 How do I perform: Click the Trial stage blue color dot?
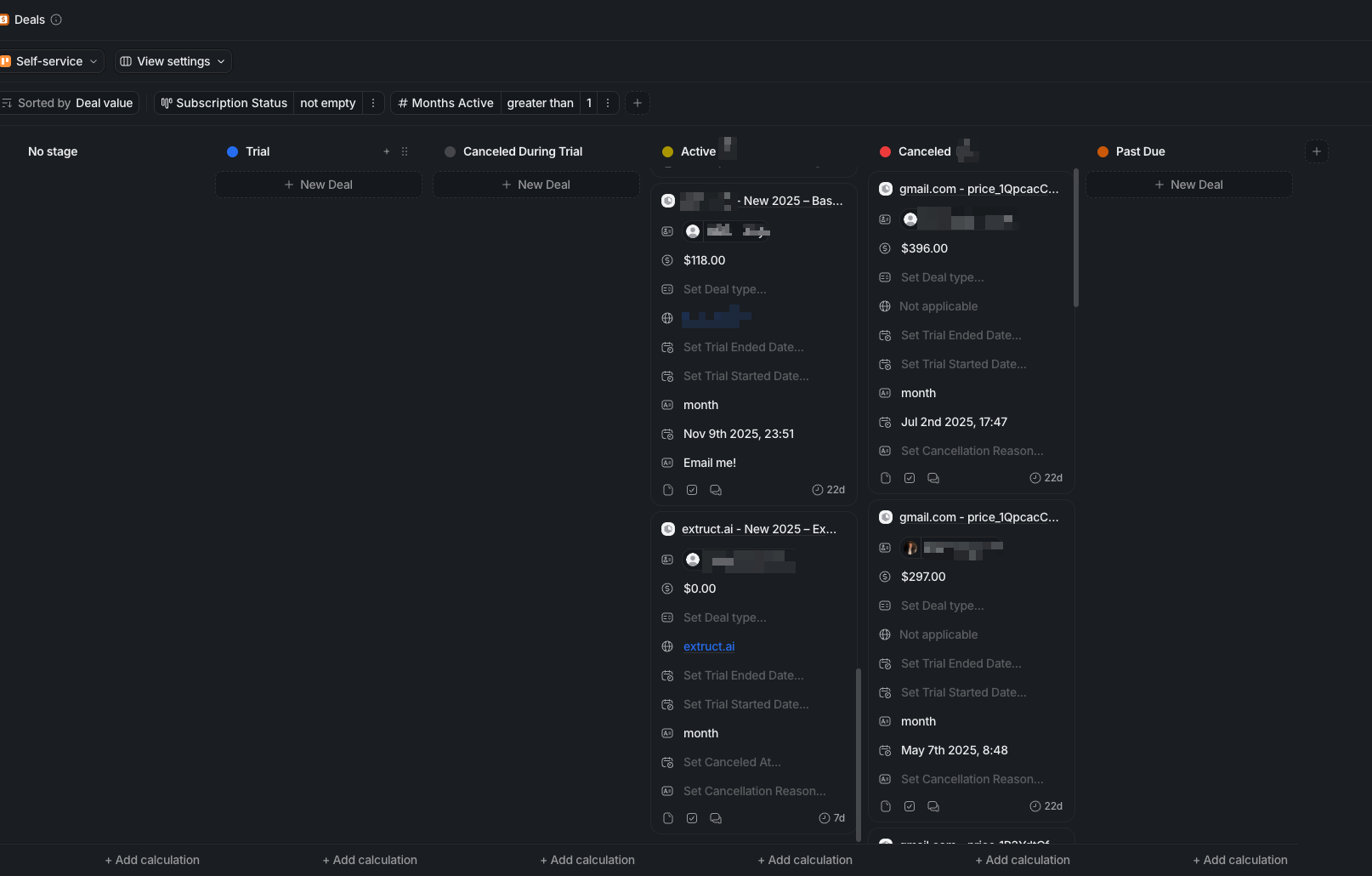pyautogui.click(x=232, y=151)
